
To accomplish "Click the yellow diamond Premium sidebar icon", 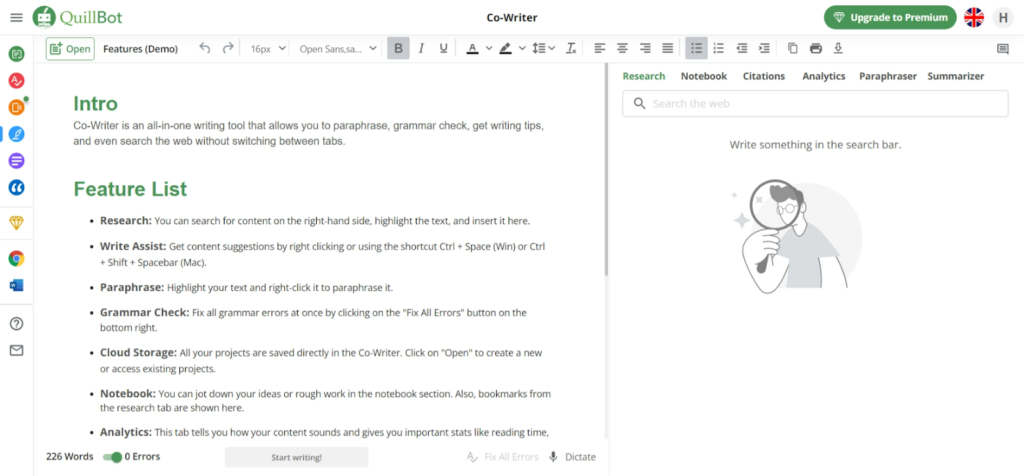I will pyautogui.click(x=16, y=223).
